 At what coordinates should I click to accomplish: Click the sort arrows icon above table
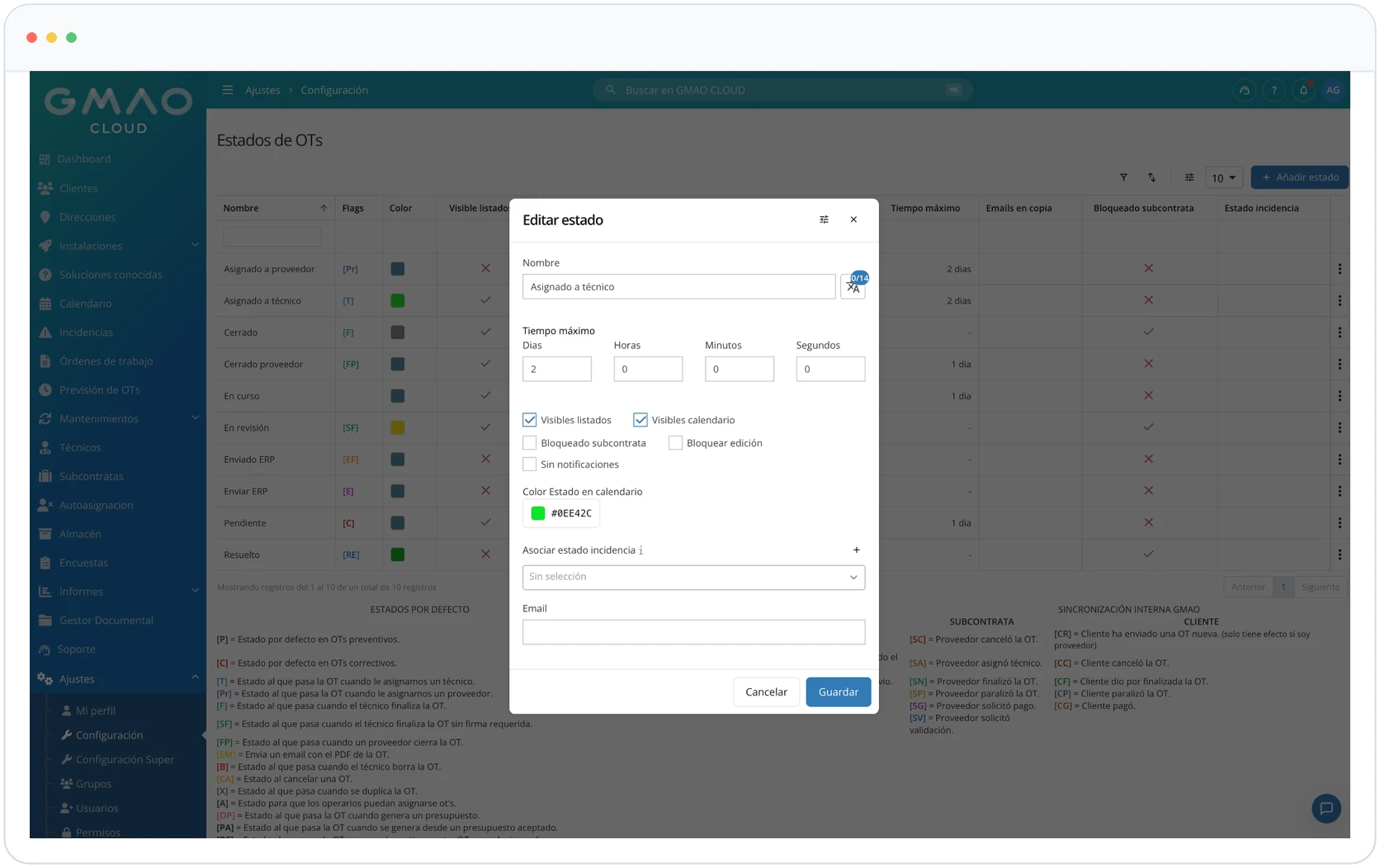click(x=1152, y=177)
